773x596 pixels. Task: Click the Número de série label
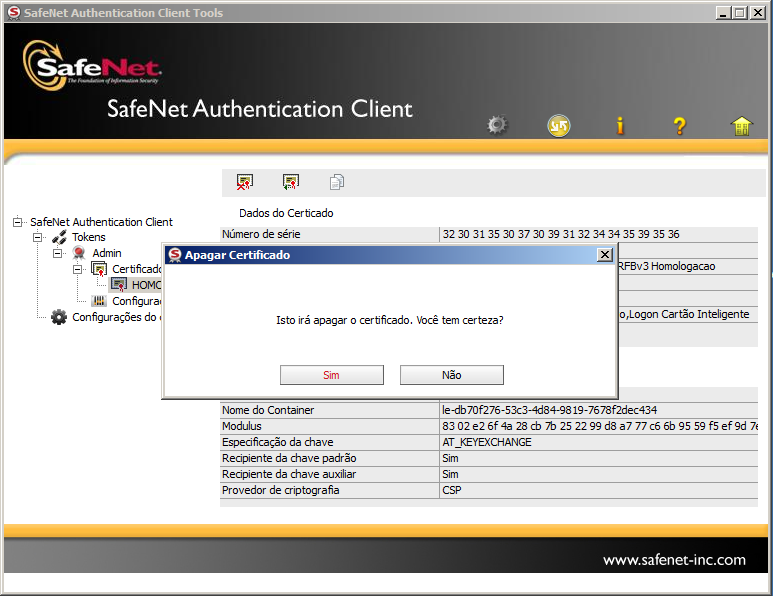pos(261,234)
